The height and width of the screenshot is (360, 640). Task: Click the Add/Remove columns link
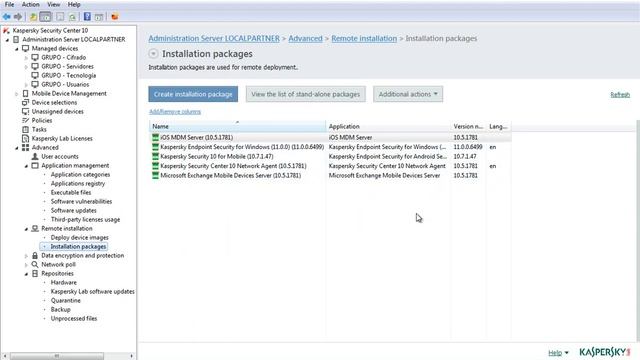coord(175,112)
